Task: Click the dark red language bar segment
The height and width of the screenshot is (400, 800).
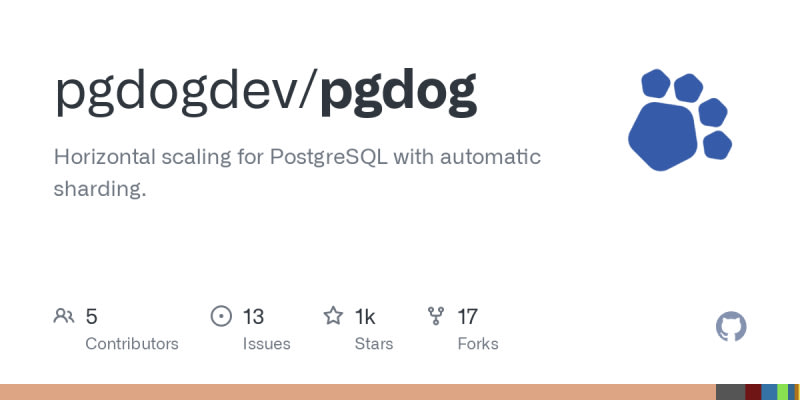Action: pyautogui.click(x=753, y=392)
